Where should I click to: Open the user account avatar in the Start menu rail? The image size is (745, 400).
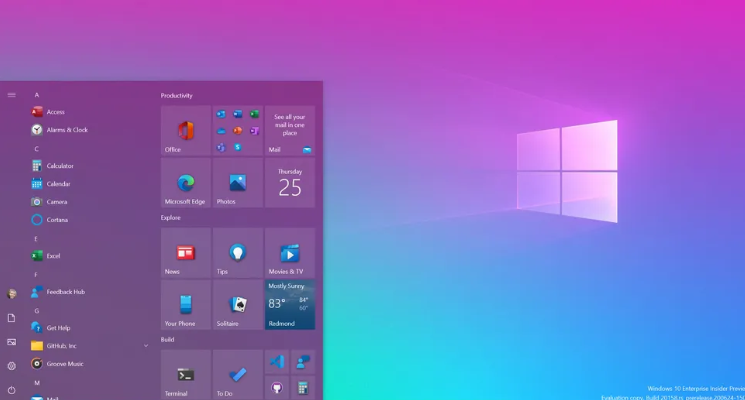tap(11, 294)
